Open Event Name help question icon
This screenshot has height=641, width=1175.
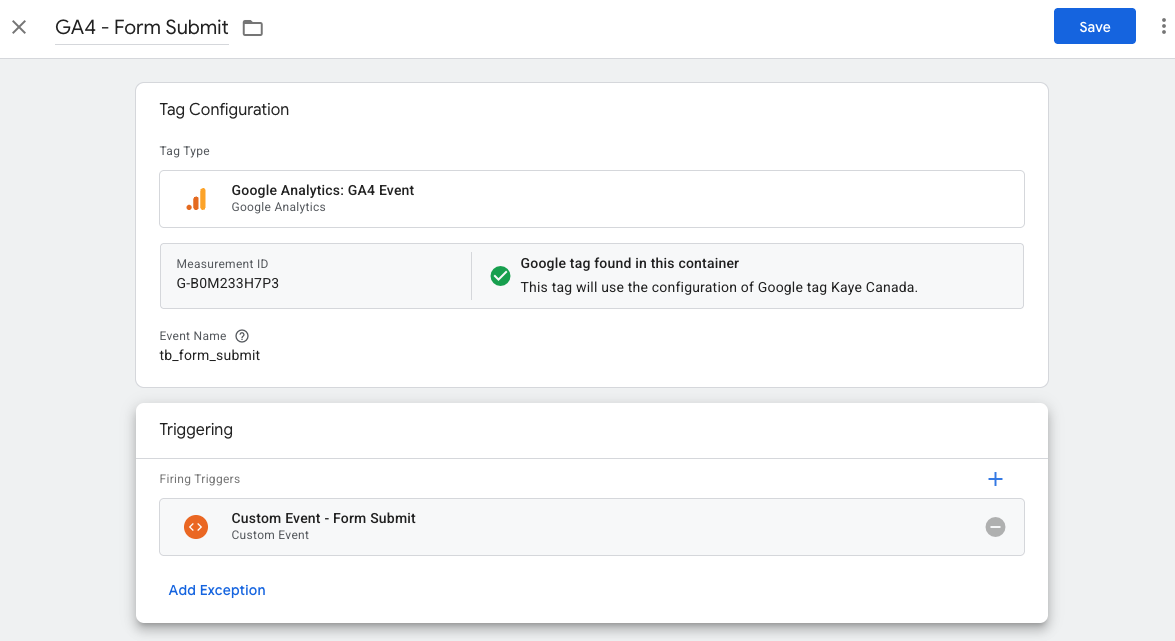(241, 336)
